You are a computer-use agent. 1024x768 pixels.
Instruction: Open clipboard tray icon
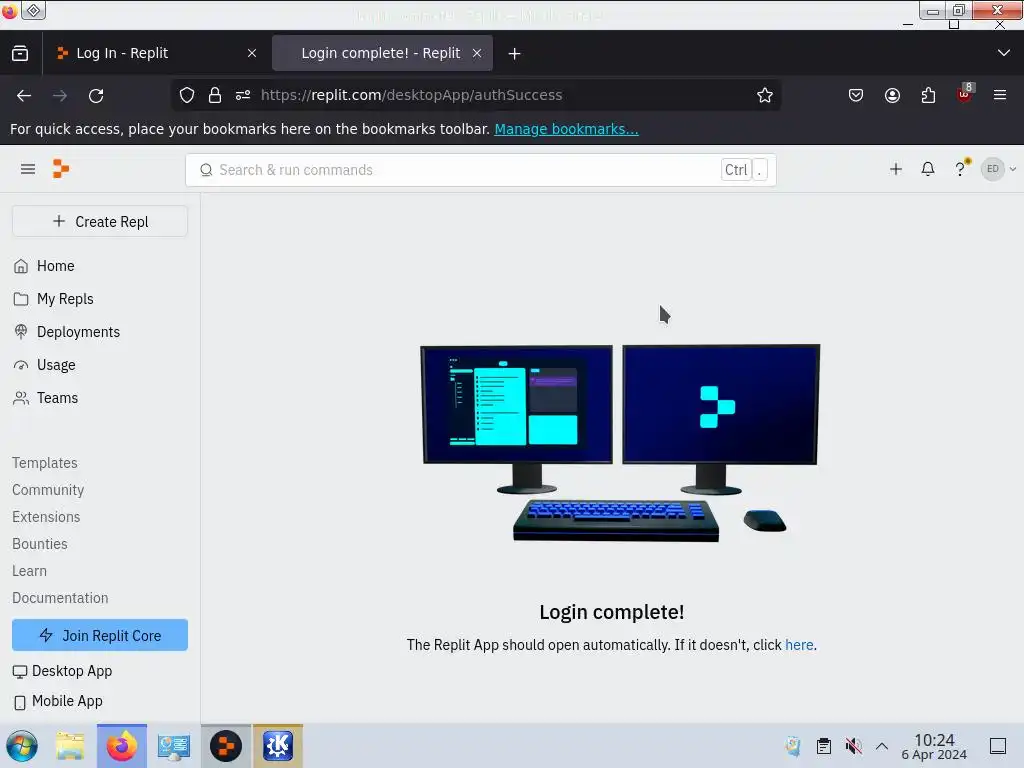point(824,746)
